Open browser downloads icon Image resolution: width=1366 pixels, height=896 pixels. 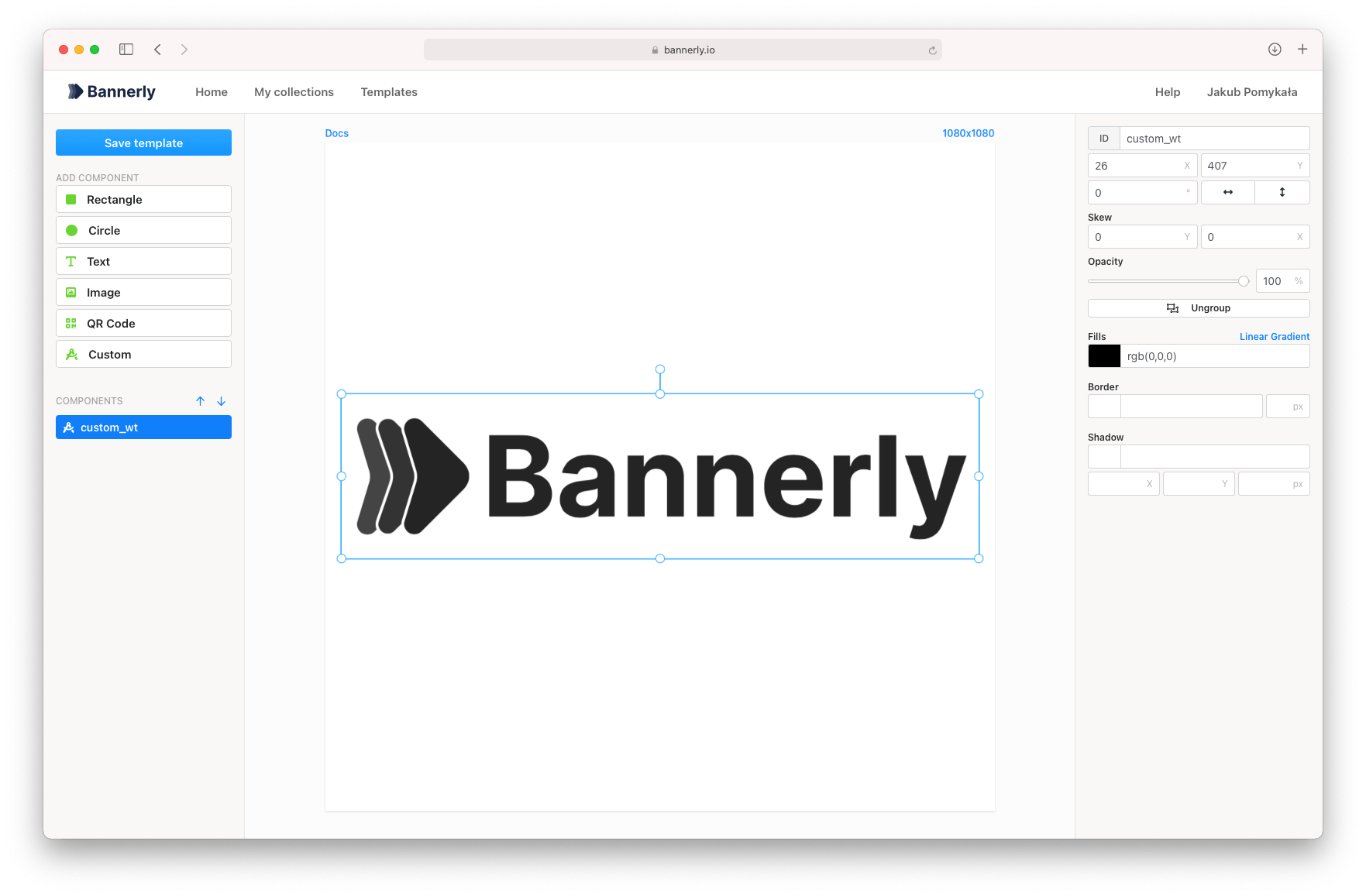pyautogui.click(x=1275, y=50)
